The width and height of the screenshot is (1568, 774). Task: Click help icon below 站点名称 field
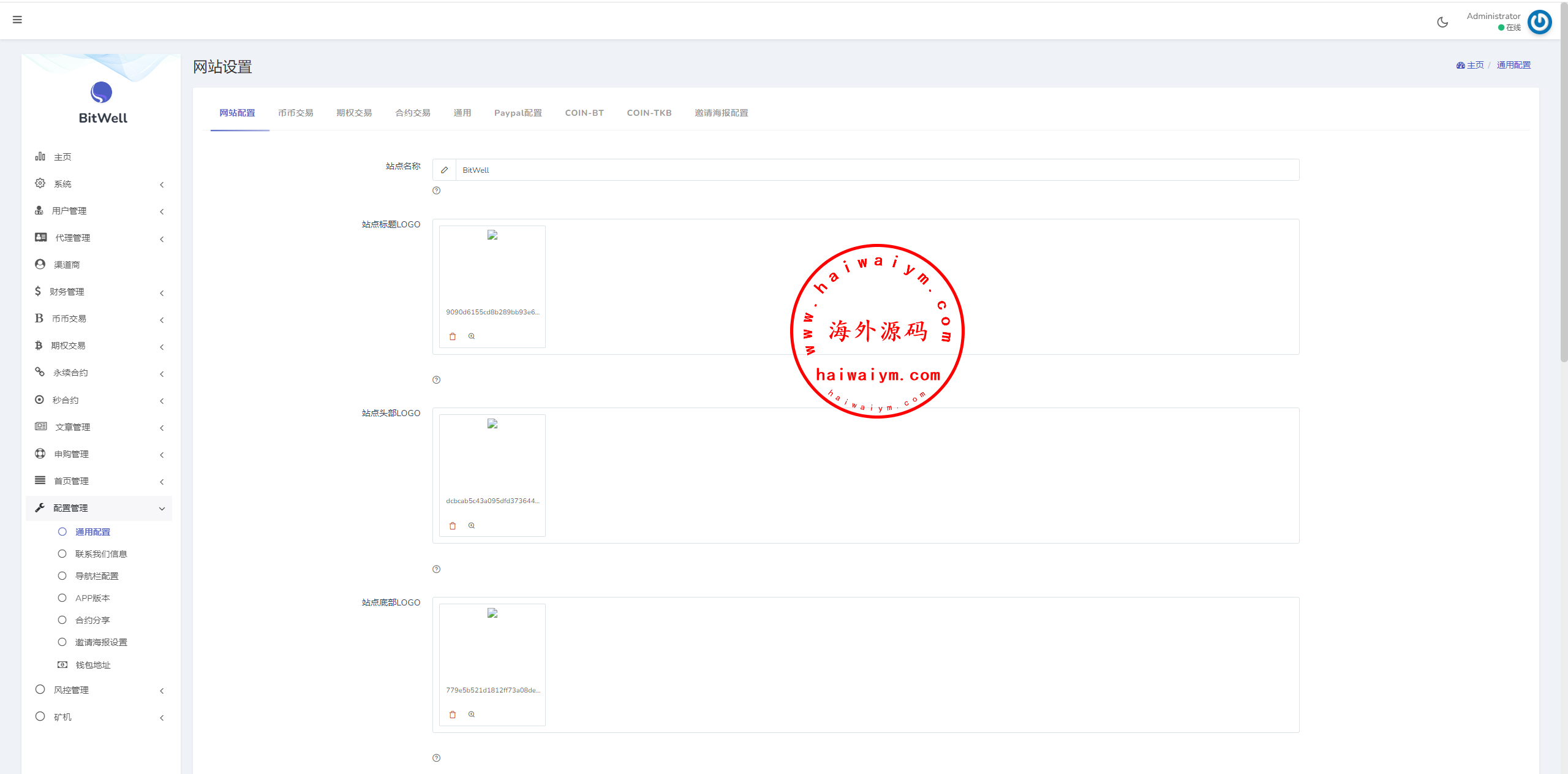[x=436, y=191]
